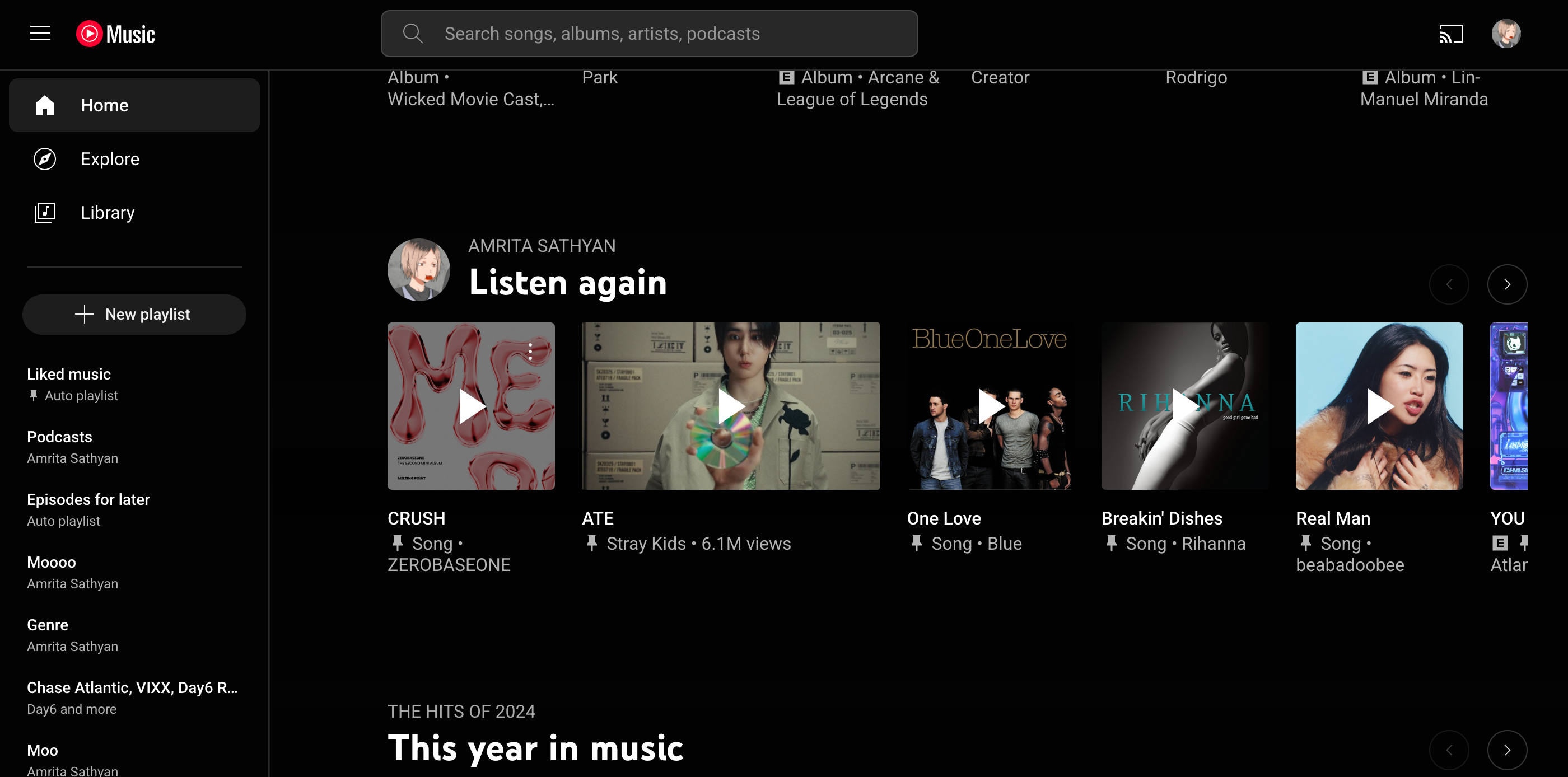Screen dimensions: 1568x777
Task: Open Lin-Manuel Miranda album link
Action: pos(1423,88)
